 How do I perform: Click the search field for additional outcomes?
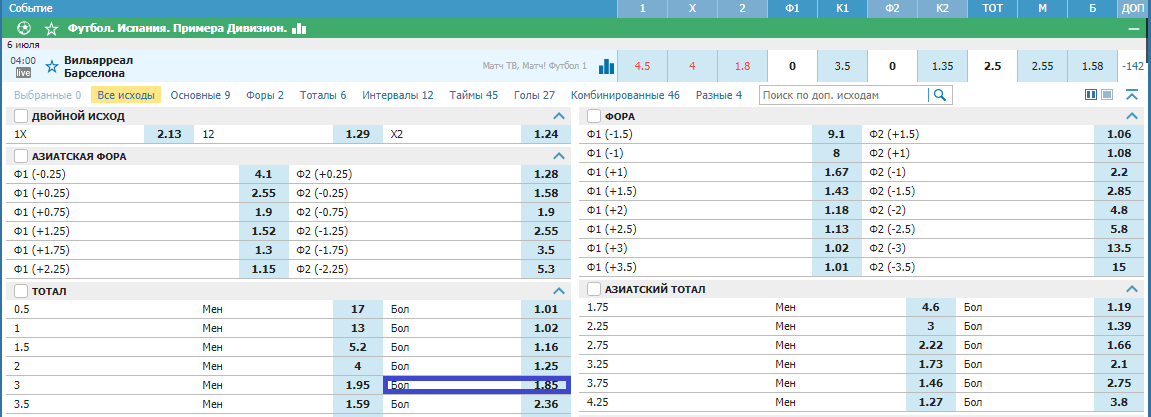point(844,95)
